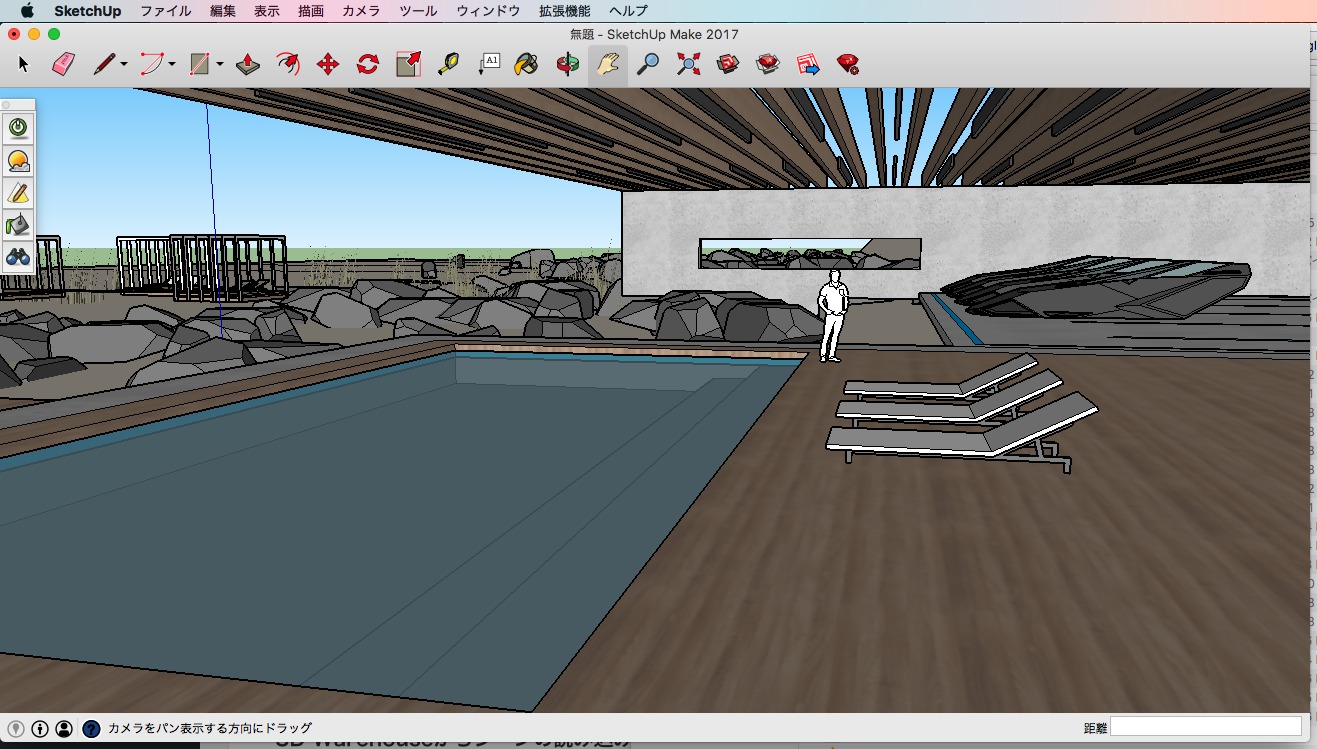The height and width of the screenshot is (749, 1317).
Task: Activate the Rotate tool
Action: click(x=368, y=65)
